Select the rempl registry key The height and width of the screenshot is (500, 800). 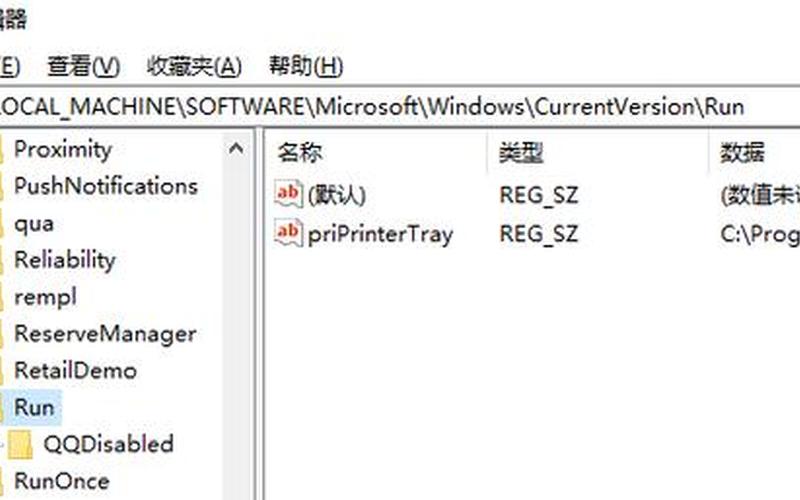tap(45, 297)
